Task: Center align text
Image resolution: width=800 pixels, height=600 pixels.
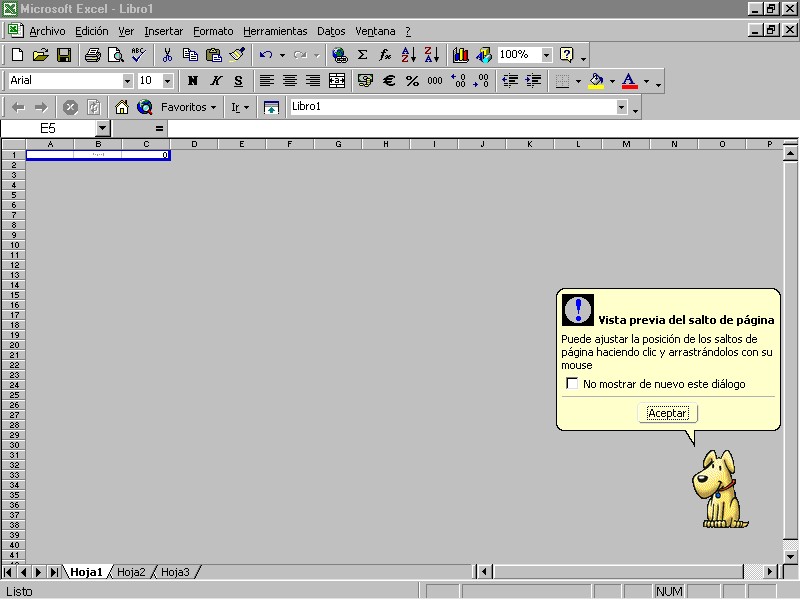Action: [x=290, y=81]
